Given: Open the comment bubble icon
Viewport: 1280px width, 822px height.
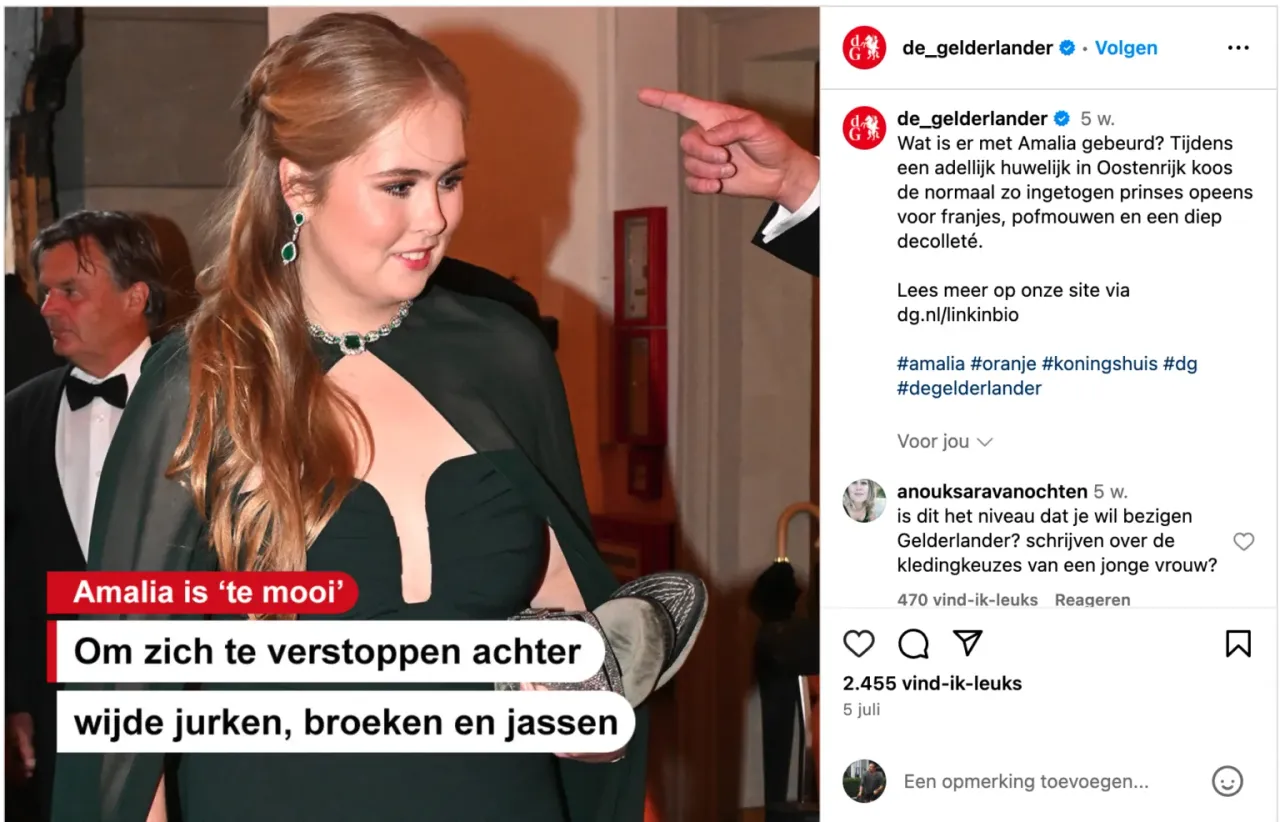Looking at the screenshot, I should coord(913,644).
